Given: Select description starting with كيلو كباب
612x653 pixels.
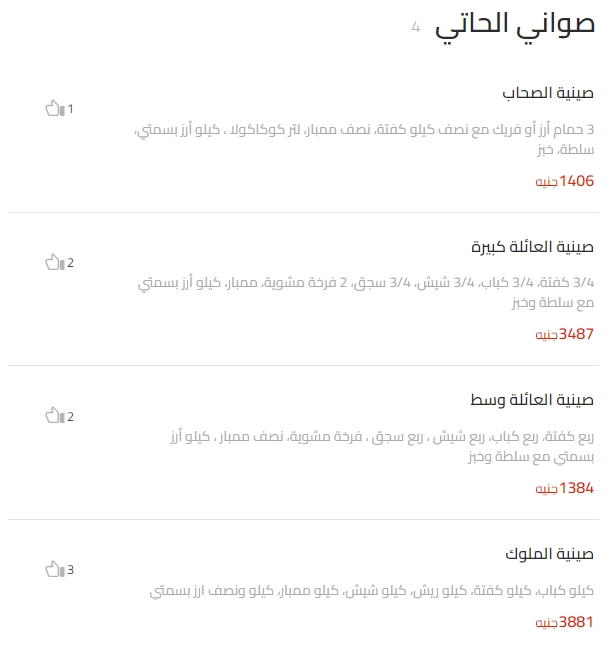Looking at the screenshot, I should (x=372, y=591).
